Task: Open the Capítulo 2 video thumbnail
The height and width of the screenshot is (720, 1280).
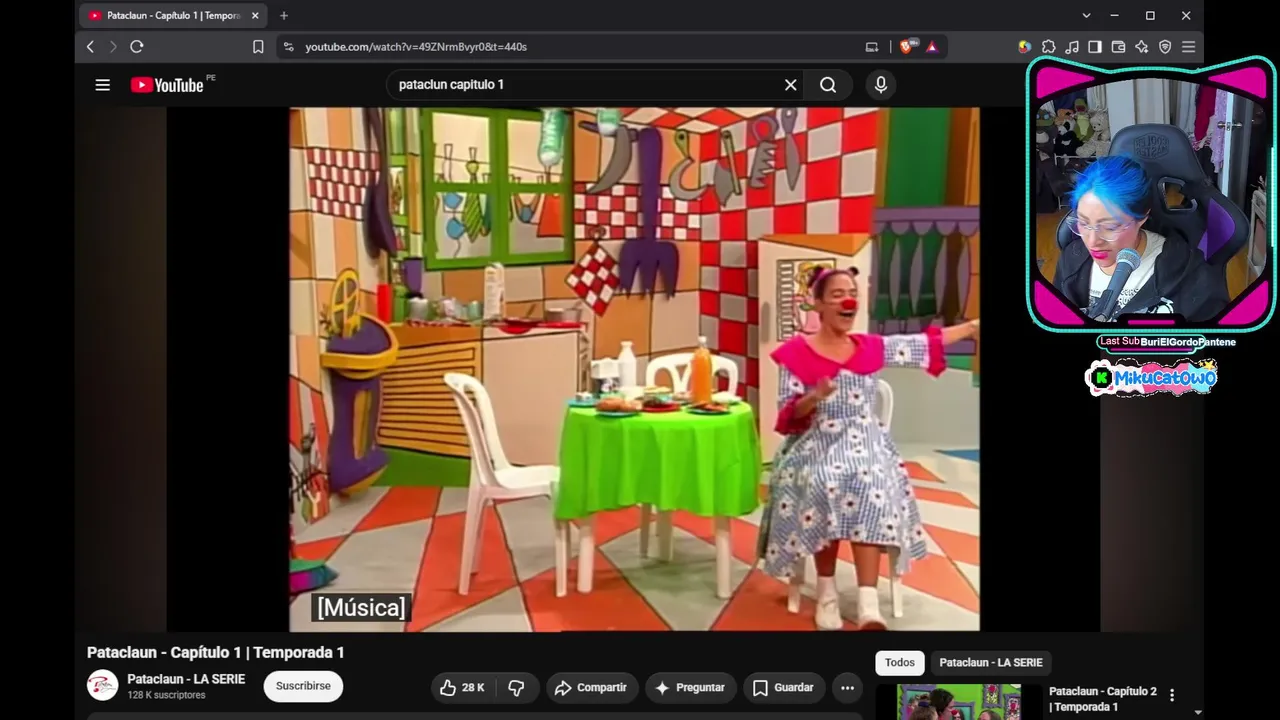Action: coord(959,702)
